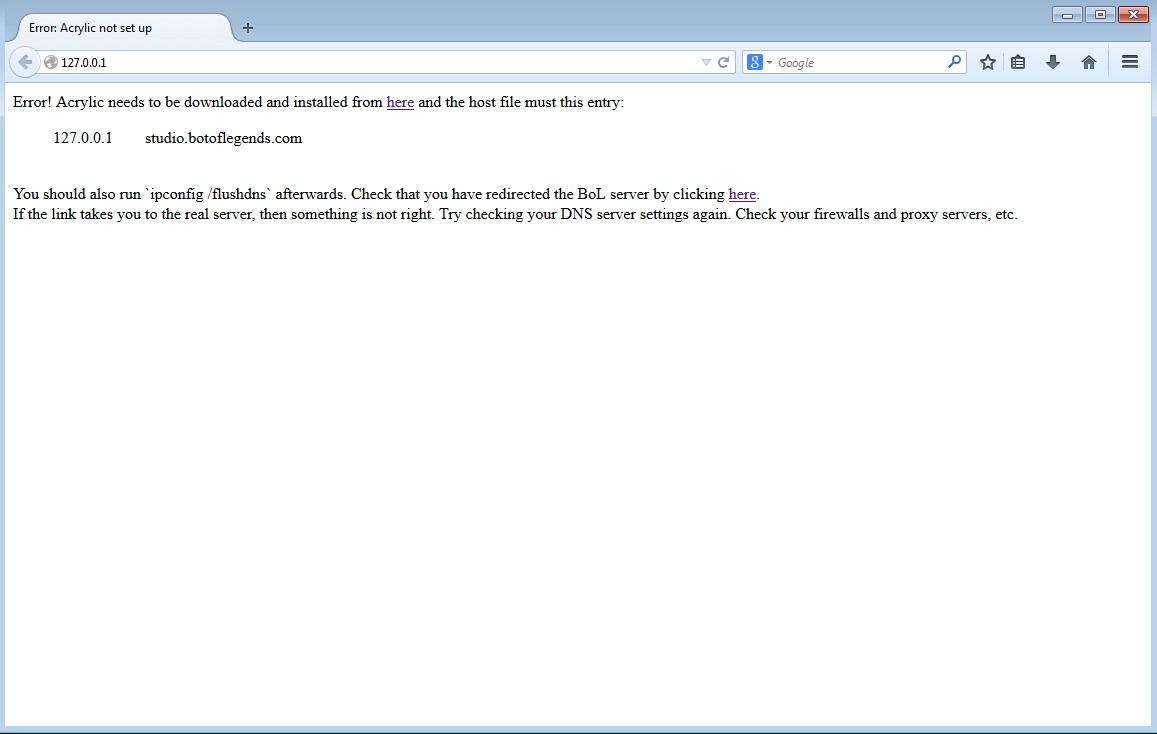Click the 'studio.botoflegends.com' host entry text
1157x734 pixels.
(224, 139)
